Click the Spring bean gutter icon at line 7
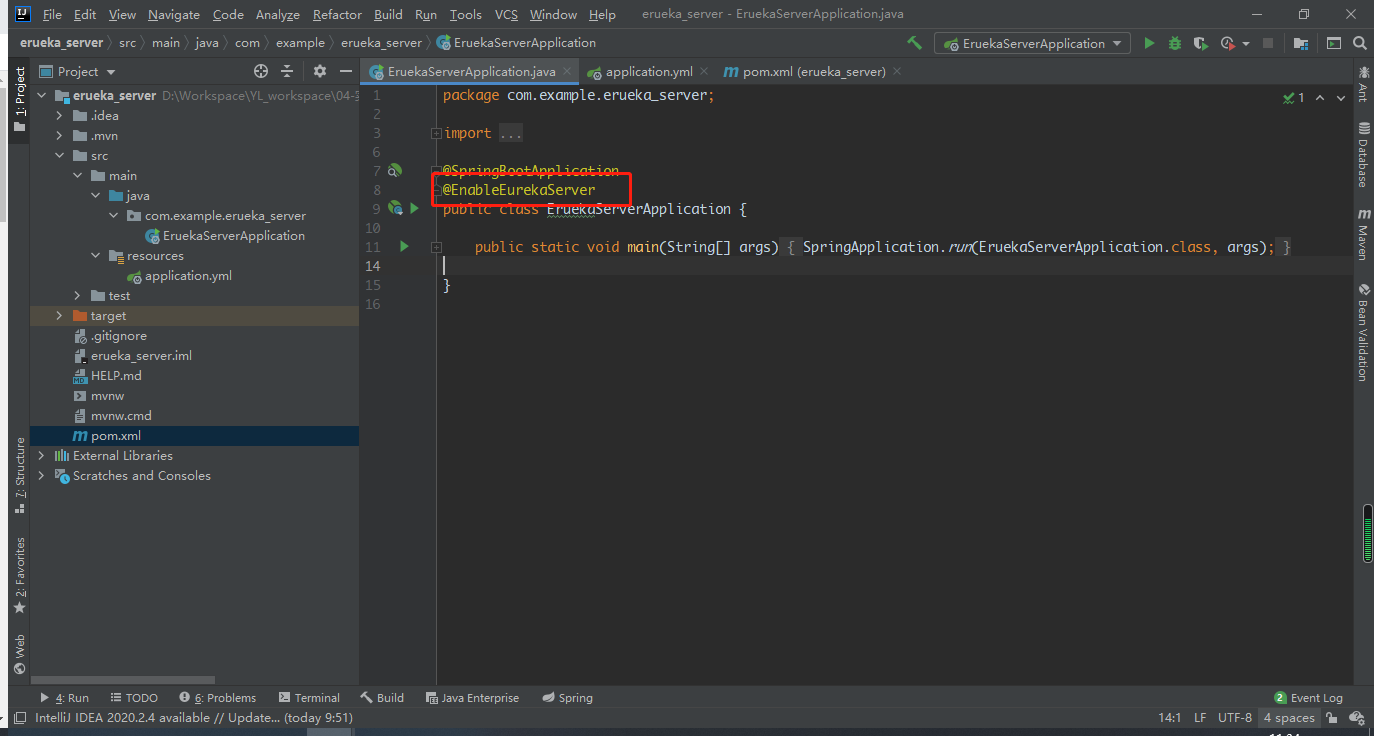Viewport: 1374px width, 736px height. pos(395,171)
